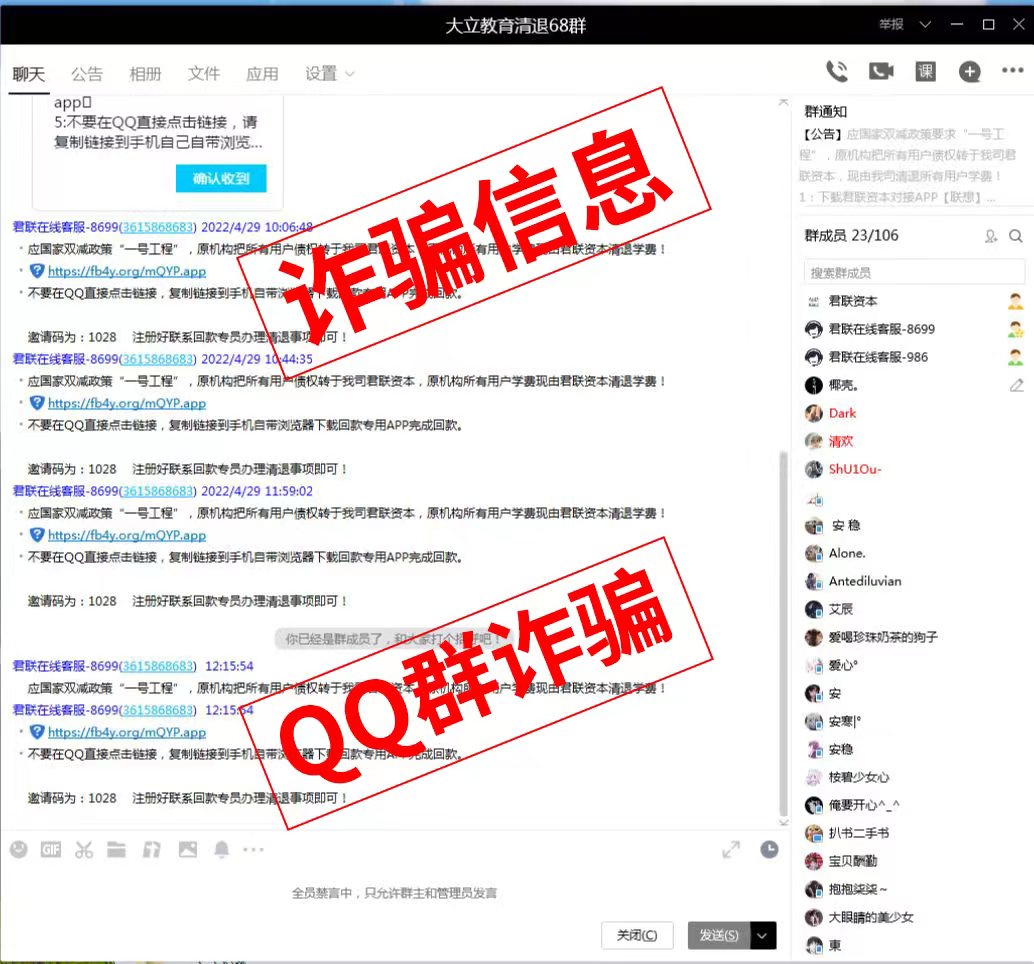
Task: Click the bell icon in chat toolbar
Action: [x=222, y=849]
